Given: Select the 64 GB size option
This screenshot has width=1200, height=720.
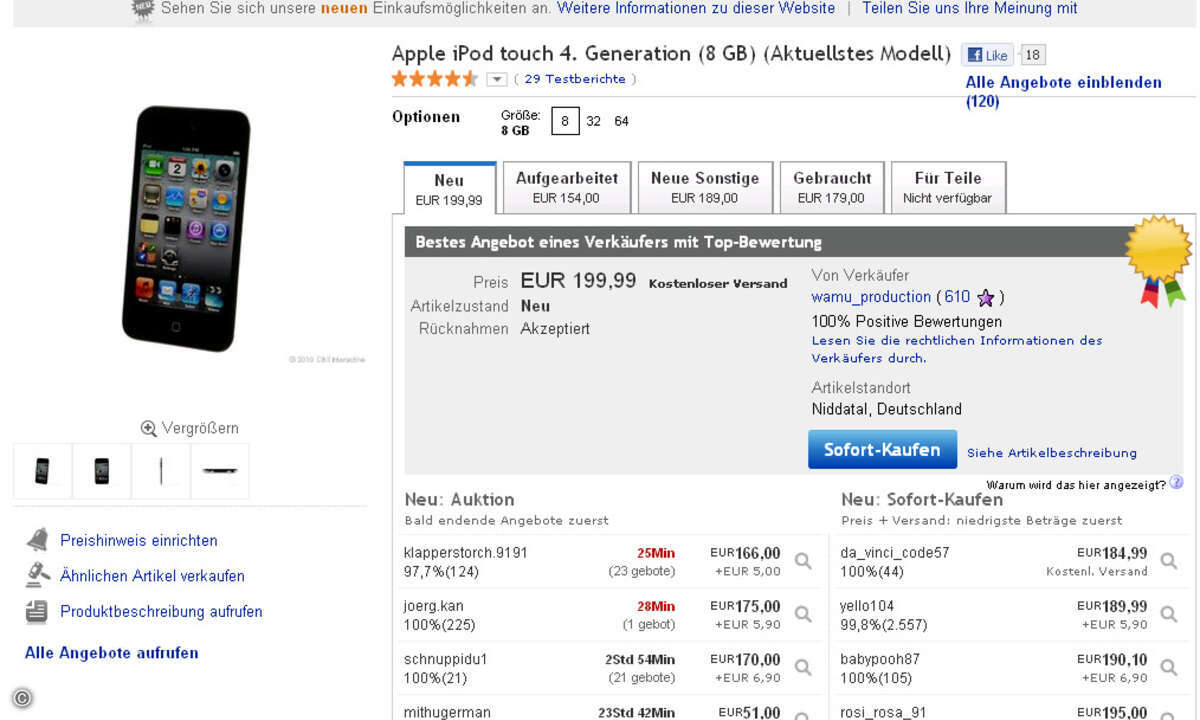Looking at the screenshot, I should (x=622, y=121).
